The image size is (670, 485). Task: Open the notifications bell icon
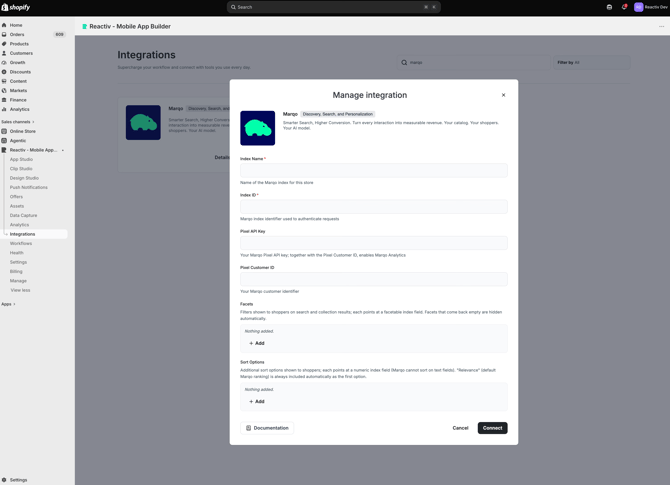[x=624, y=7]
